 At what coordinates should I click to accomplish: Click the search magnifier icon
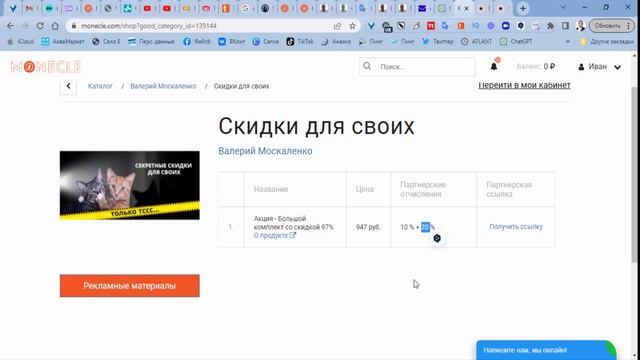[367, 66]
